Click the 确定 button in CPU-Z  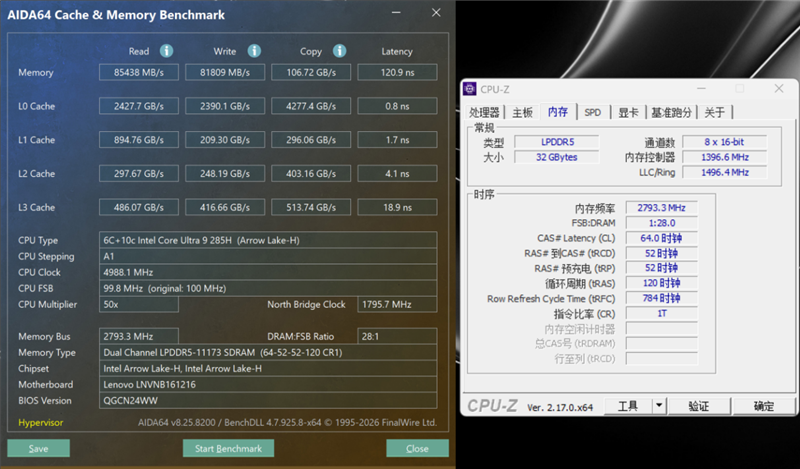(764, 406)
